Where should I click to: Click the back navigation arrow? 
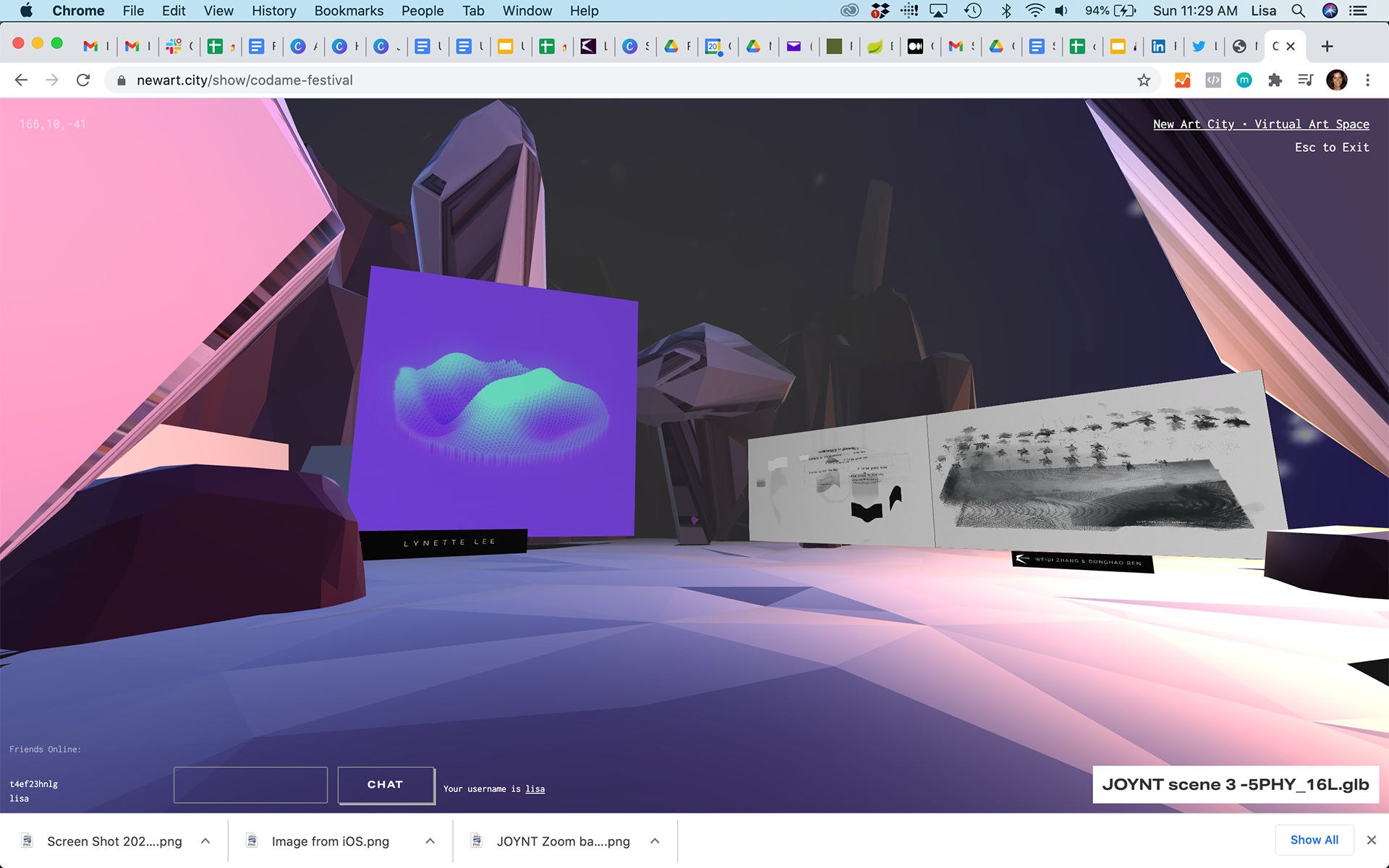tap(21, 80)
